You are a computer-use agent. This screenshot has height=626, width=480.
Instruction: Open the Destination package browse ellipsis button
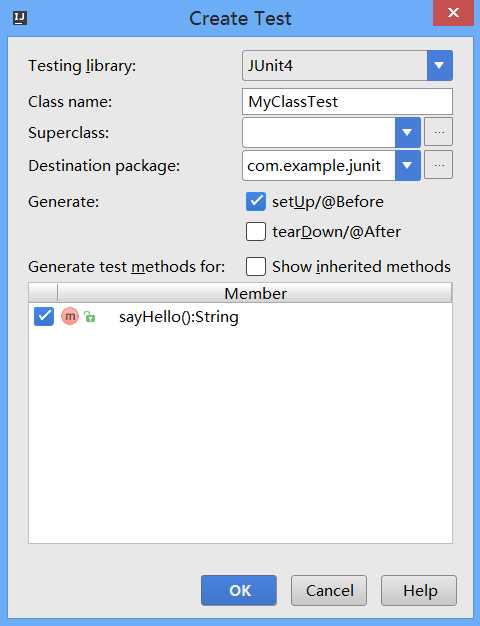pos(438,165)
